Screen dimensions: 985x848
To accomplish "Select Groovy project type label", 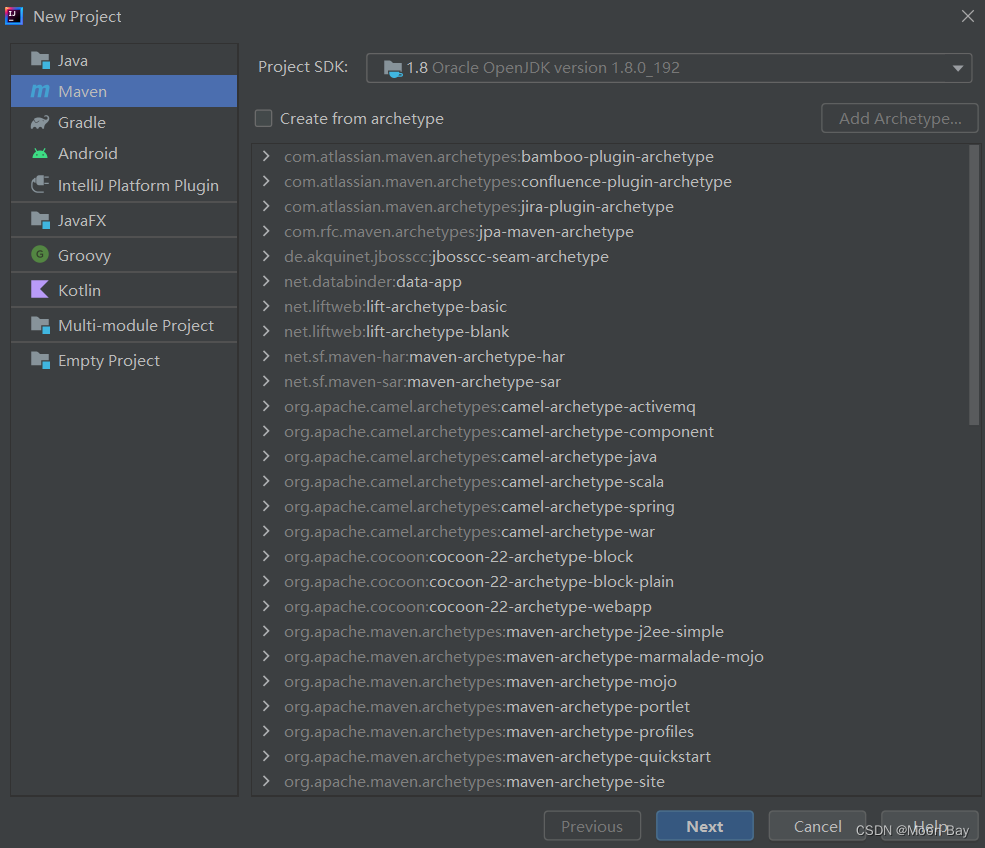I will (84, 255).
